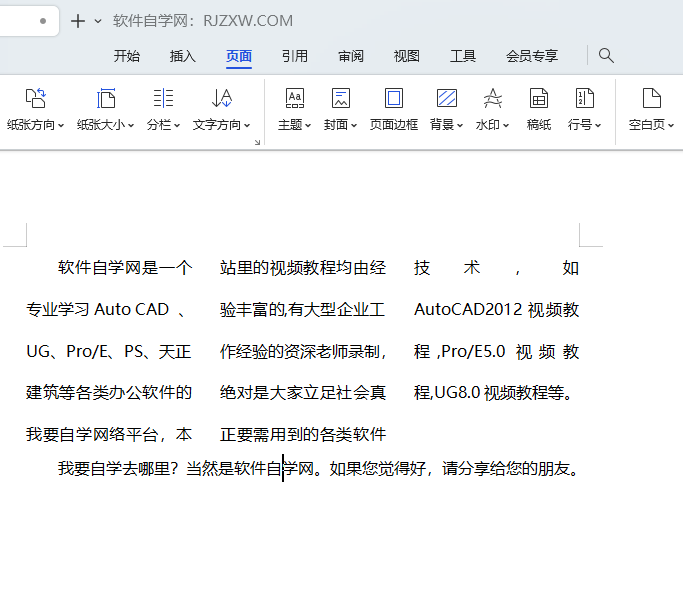The height and width of the screenshot is (601, 683).
Task: Click the line numbers (行号) icon
Action: click(585, 98)
